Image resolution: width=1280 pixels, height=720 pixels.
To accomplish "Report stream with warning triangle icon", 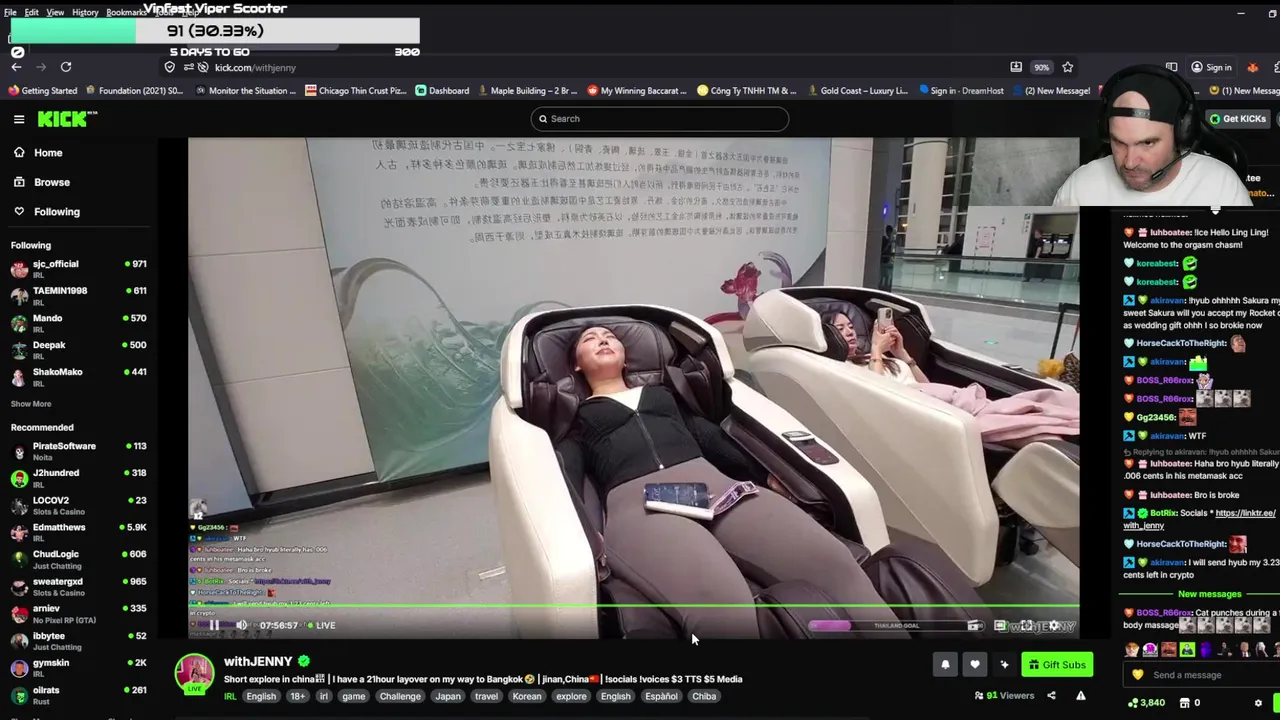I will pyautogui.click(x=1080, y=696).
